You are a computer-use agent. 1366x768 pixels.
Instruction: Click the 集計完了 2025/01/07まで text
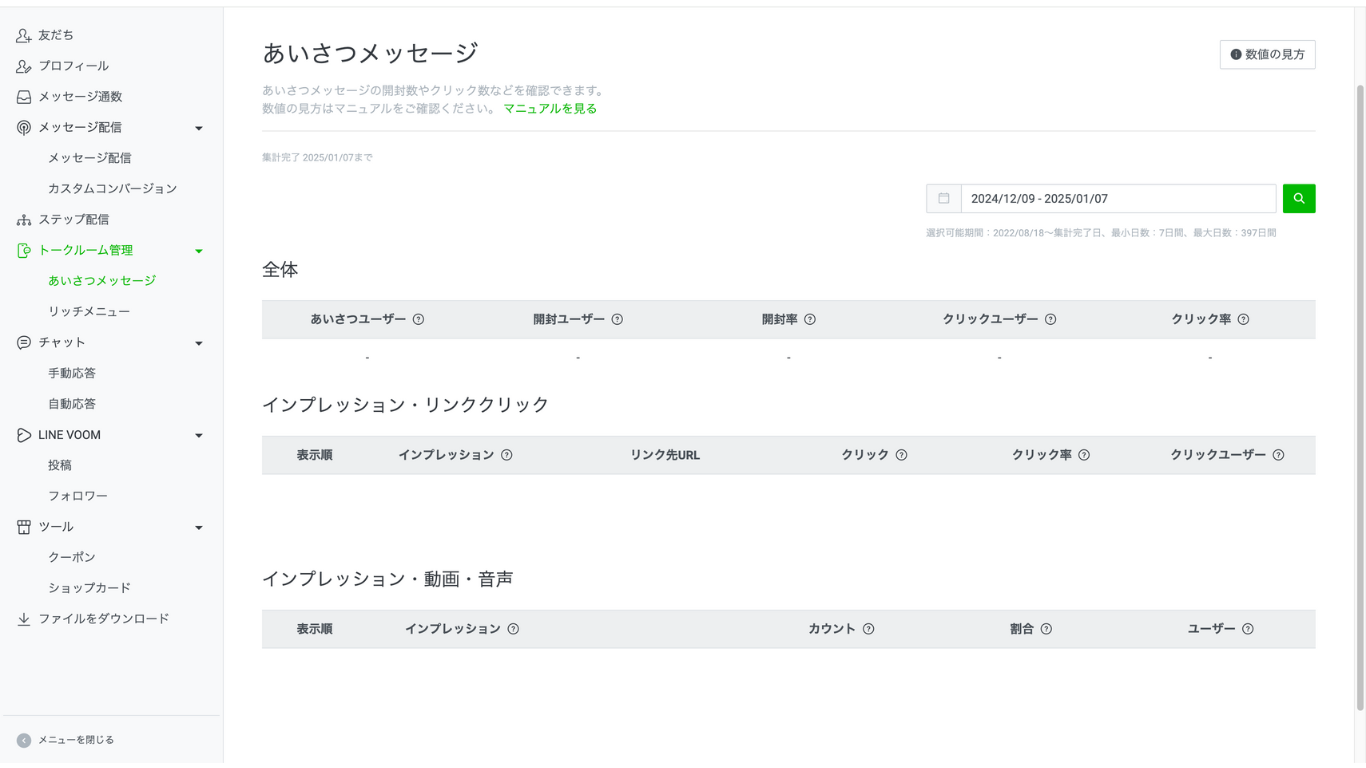click(x=317, y=158)
